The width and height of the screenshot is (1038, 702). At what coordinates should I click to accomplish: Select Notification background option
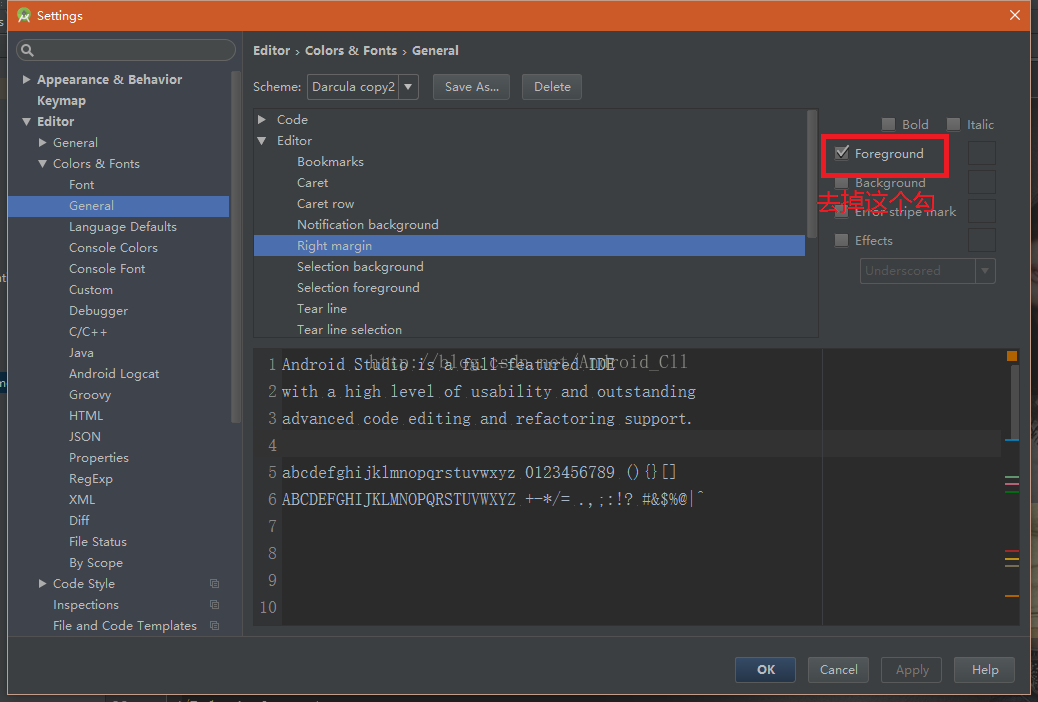367,225
